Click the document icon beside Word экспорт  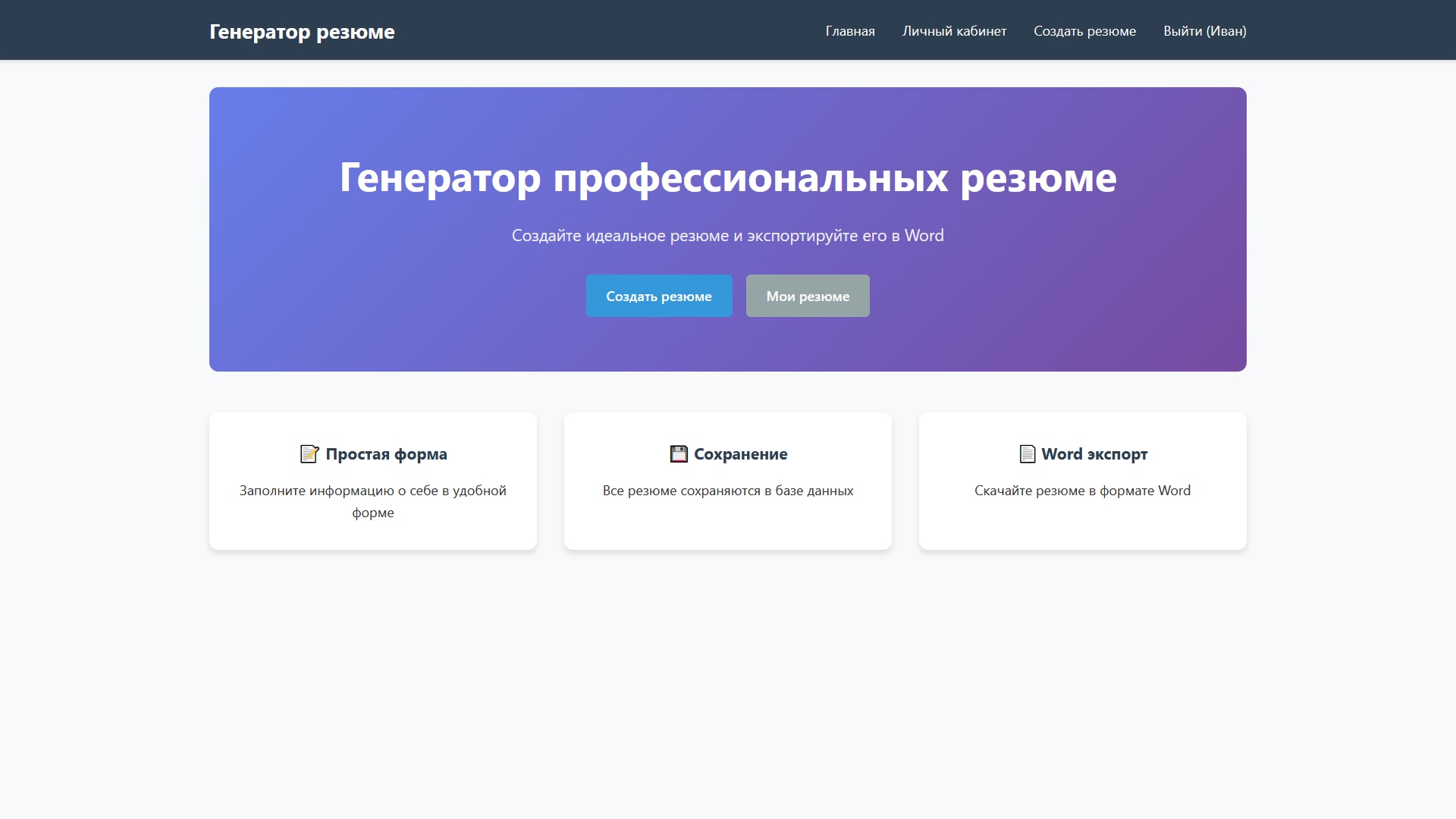click(x=1027, y=454)
